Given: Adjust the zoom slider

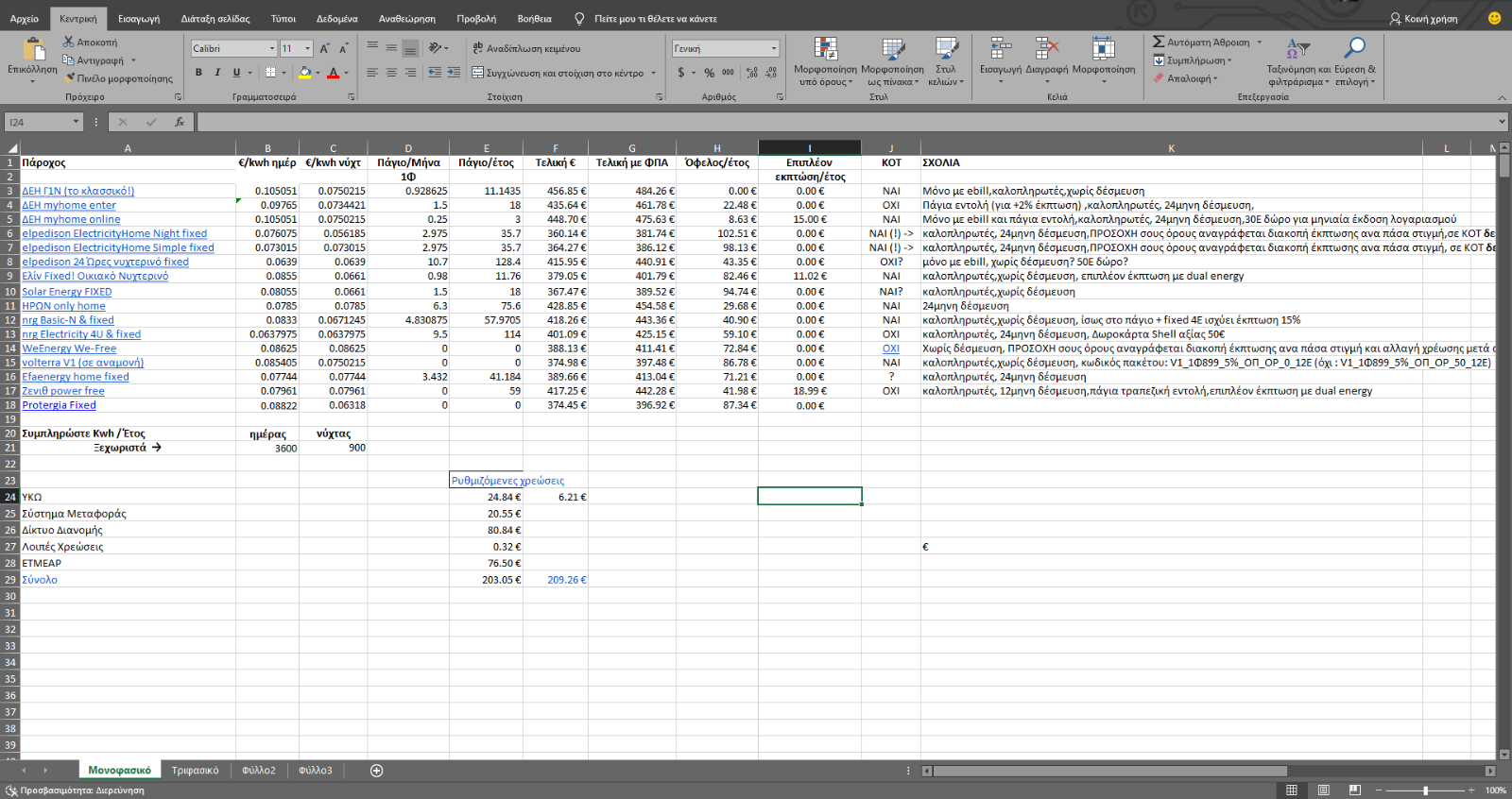Looking at the screenshot, I should coord(1425,790).
